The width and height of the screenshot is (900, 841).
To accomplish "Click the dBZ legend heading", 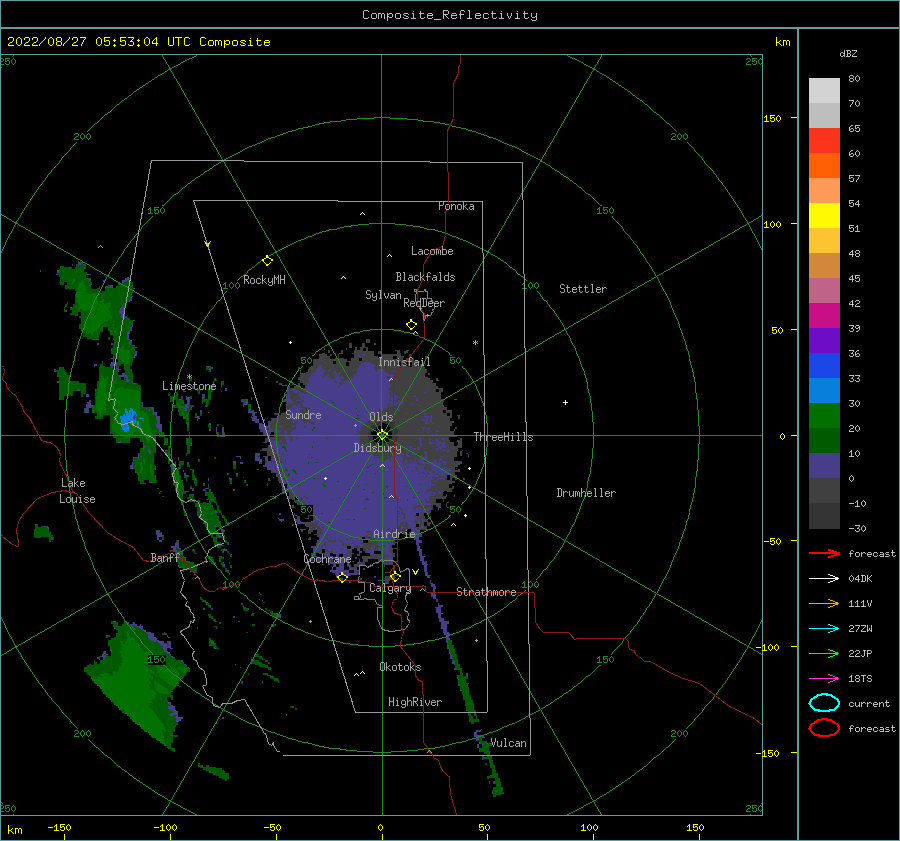I will point(848,53).
